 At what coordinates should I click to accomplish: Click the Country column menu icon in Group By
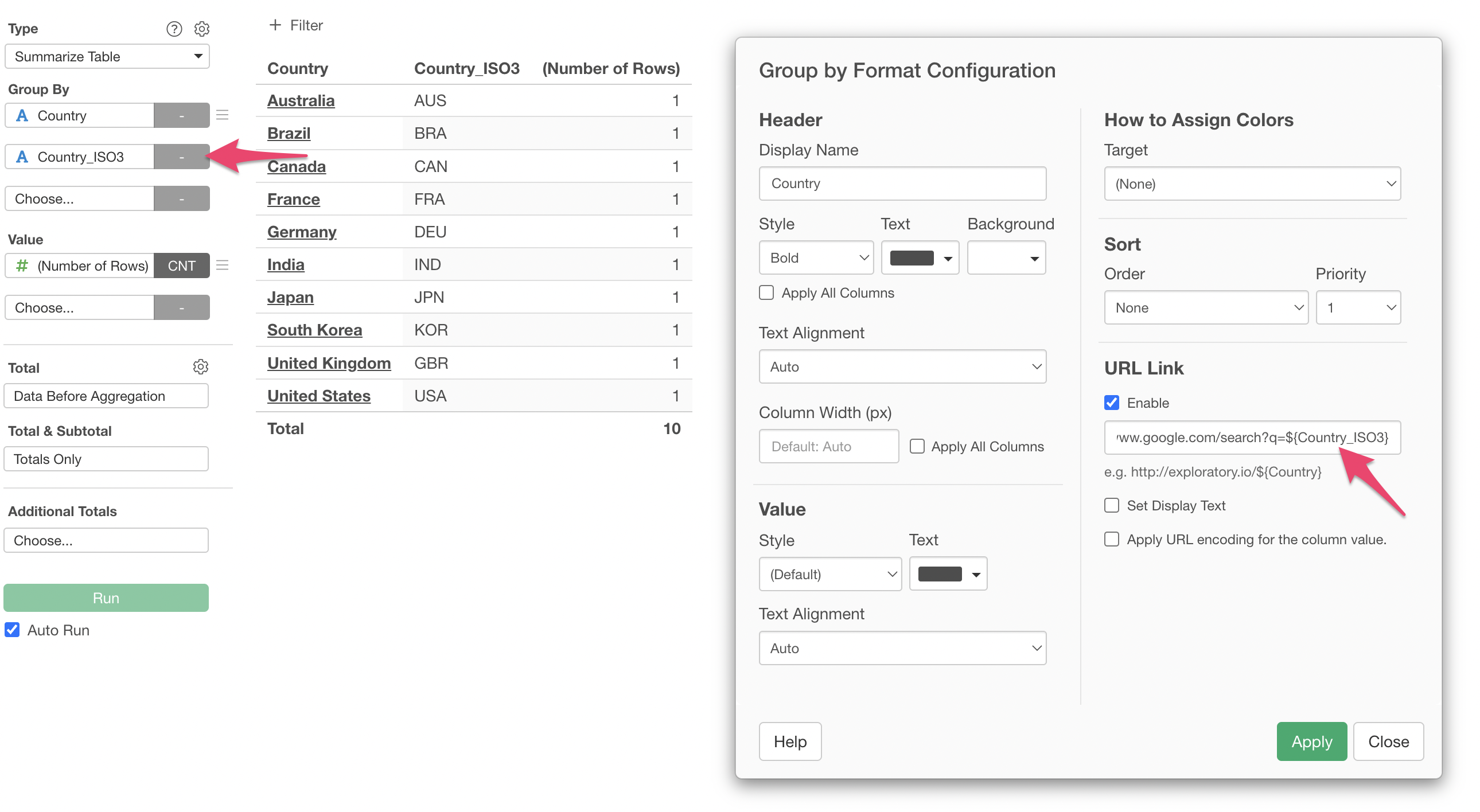(x=223, y=115)
